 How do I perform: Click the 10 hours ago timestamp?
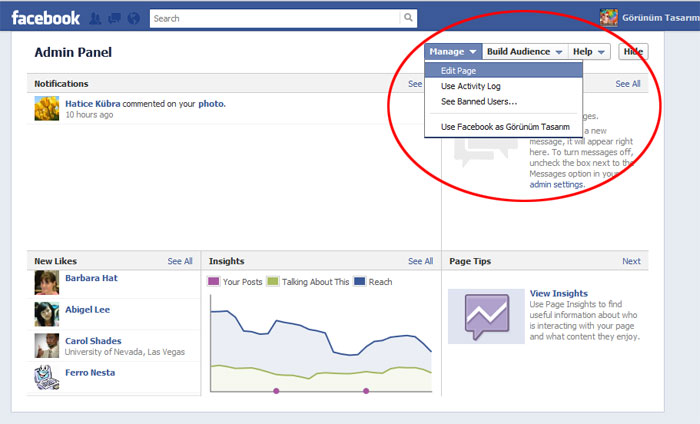[x=89, y=115]
